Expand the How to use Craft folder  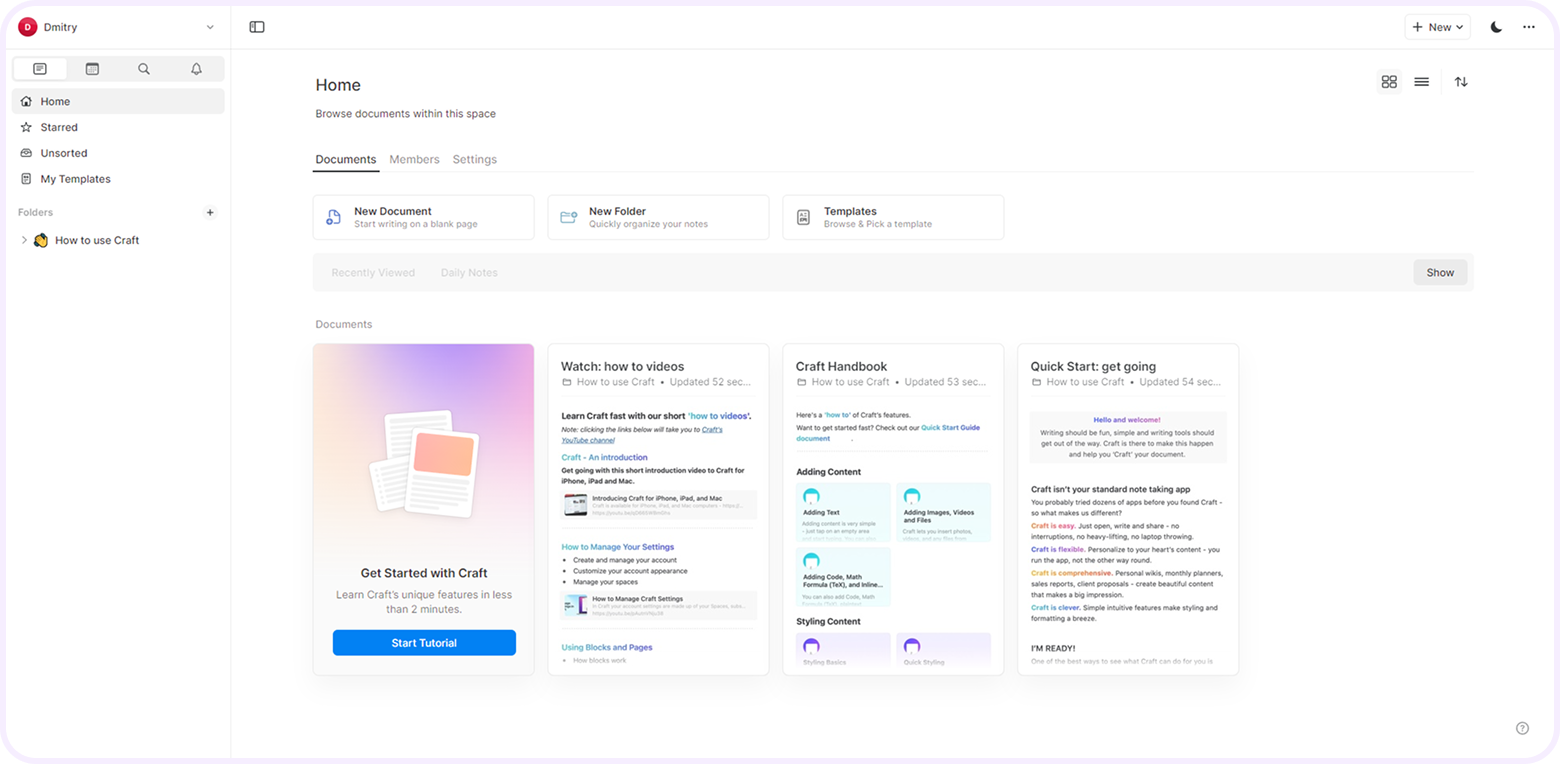point(24,240)
